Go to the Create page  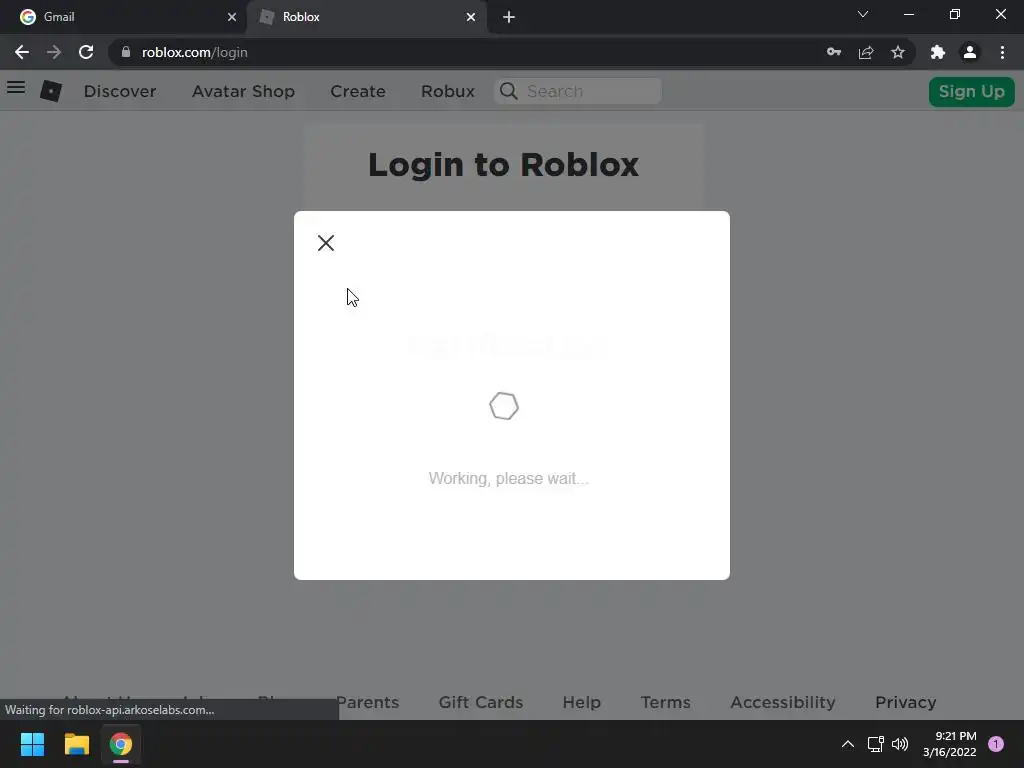[x=358, y=91]
